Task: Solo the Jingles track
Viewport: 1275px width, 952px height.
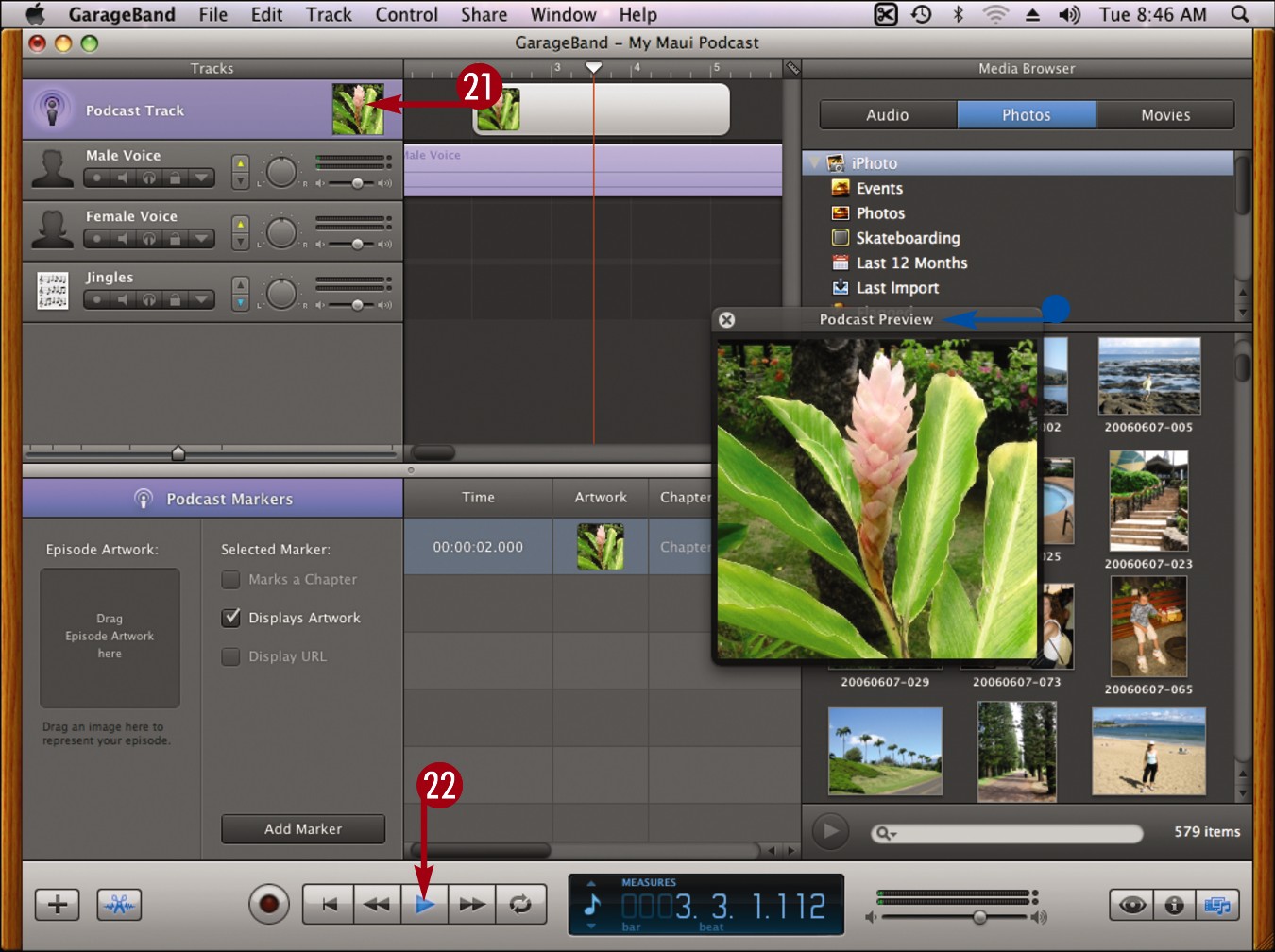Action: click(148, 299)
